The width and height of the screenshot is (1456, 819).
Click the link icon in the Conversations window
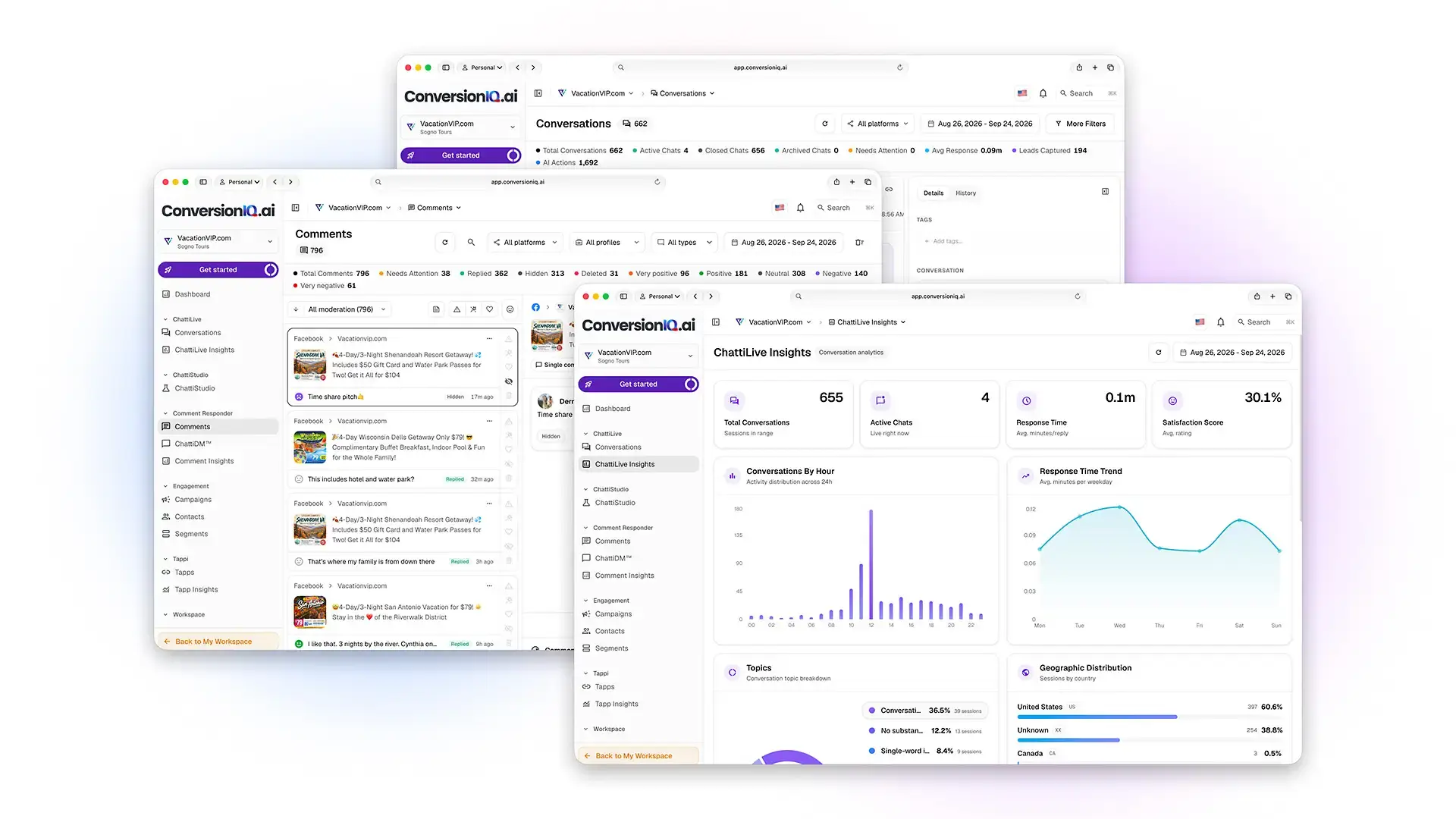(x=889, y=190)
